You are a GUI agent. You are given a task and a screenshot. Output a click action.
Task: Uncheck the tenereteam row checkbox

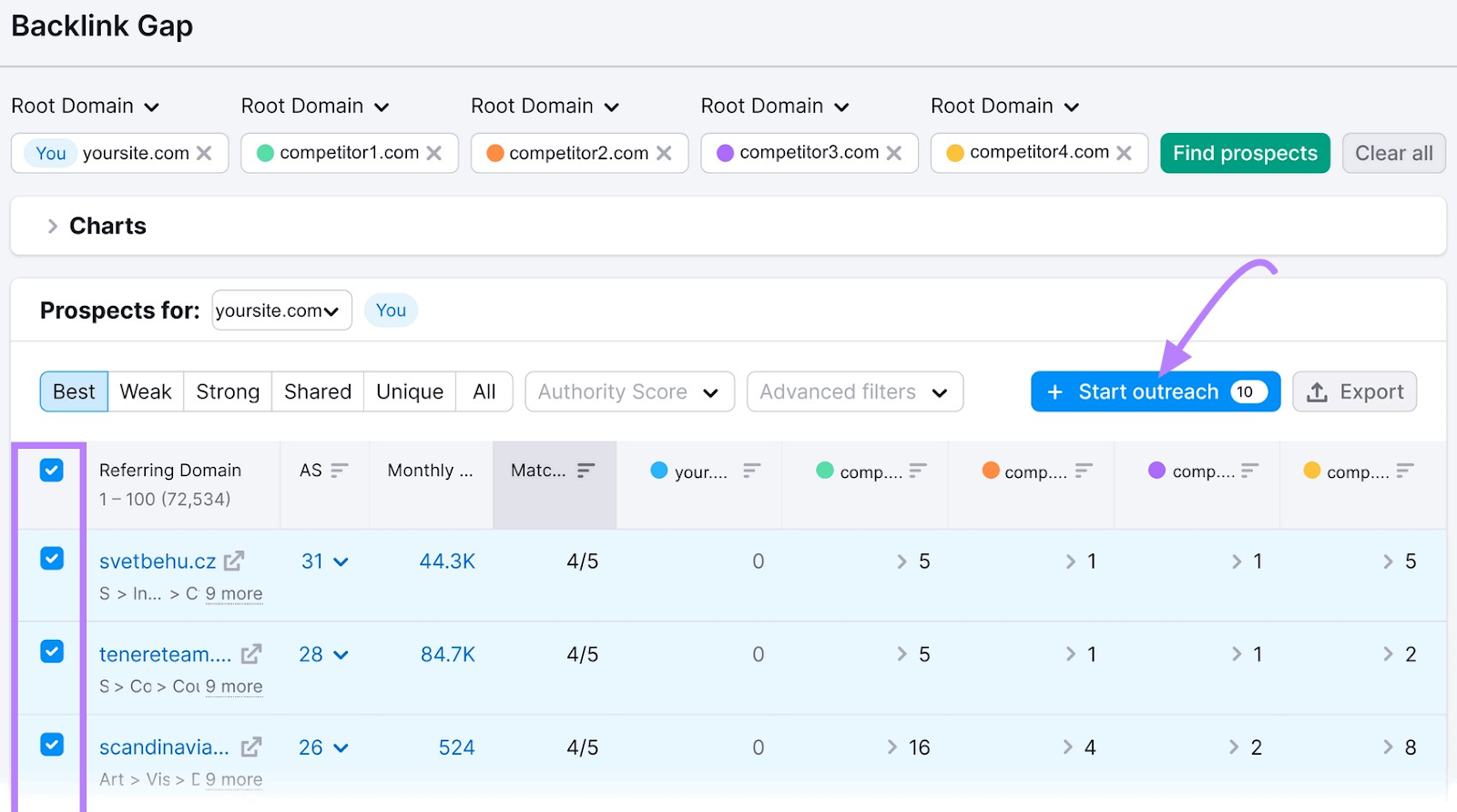pos(52,652)
